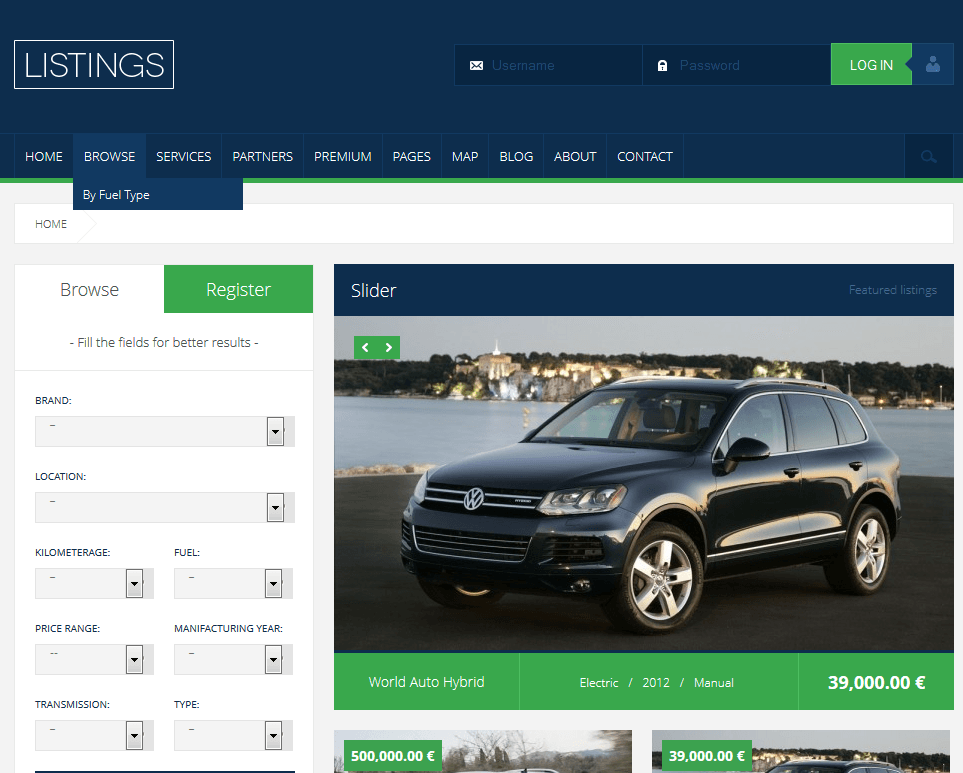The width and height of the screenshot is (963, 773).
Task: Open the ABOUT menu item
Action: tap(575, 157)
